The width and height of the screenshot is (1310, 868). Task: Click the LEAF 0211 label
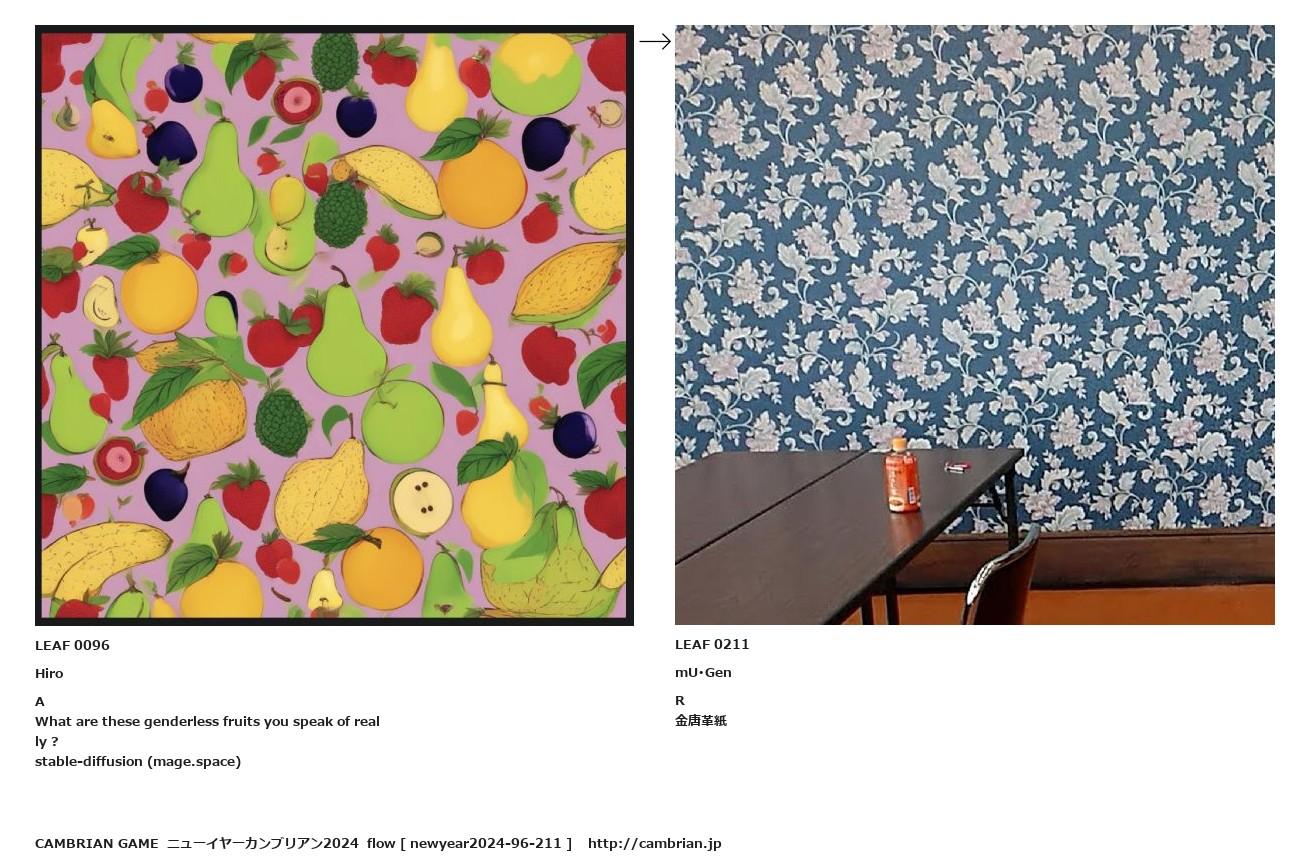712,644
